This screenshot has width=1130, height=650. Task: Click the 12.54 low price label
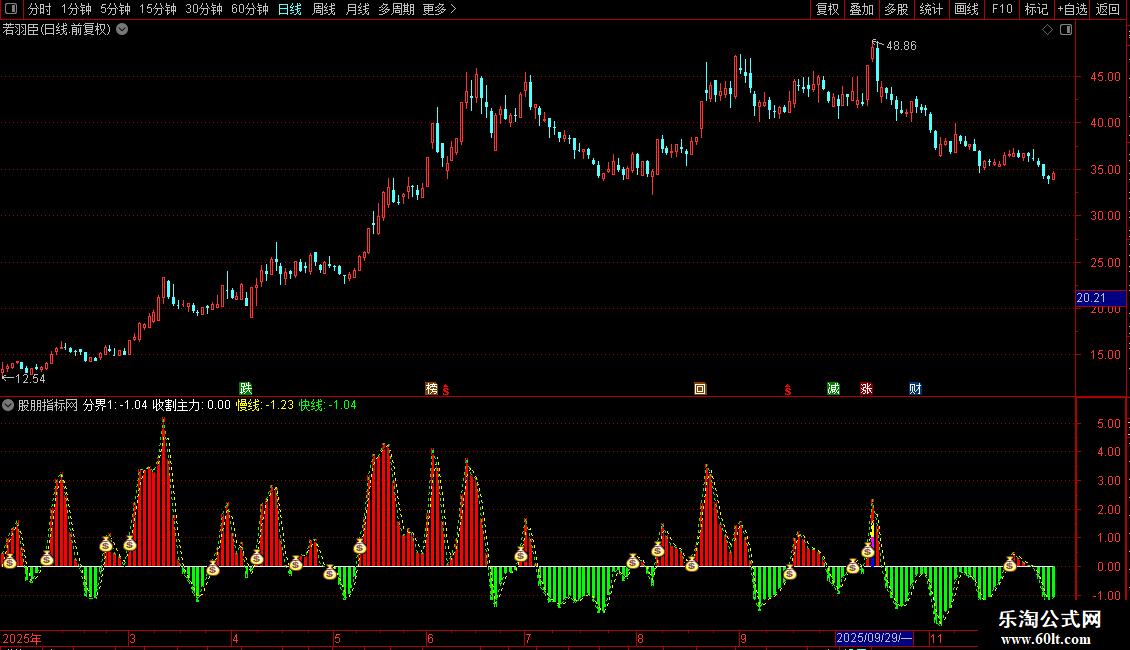[x=30, y=378]
